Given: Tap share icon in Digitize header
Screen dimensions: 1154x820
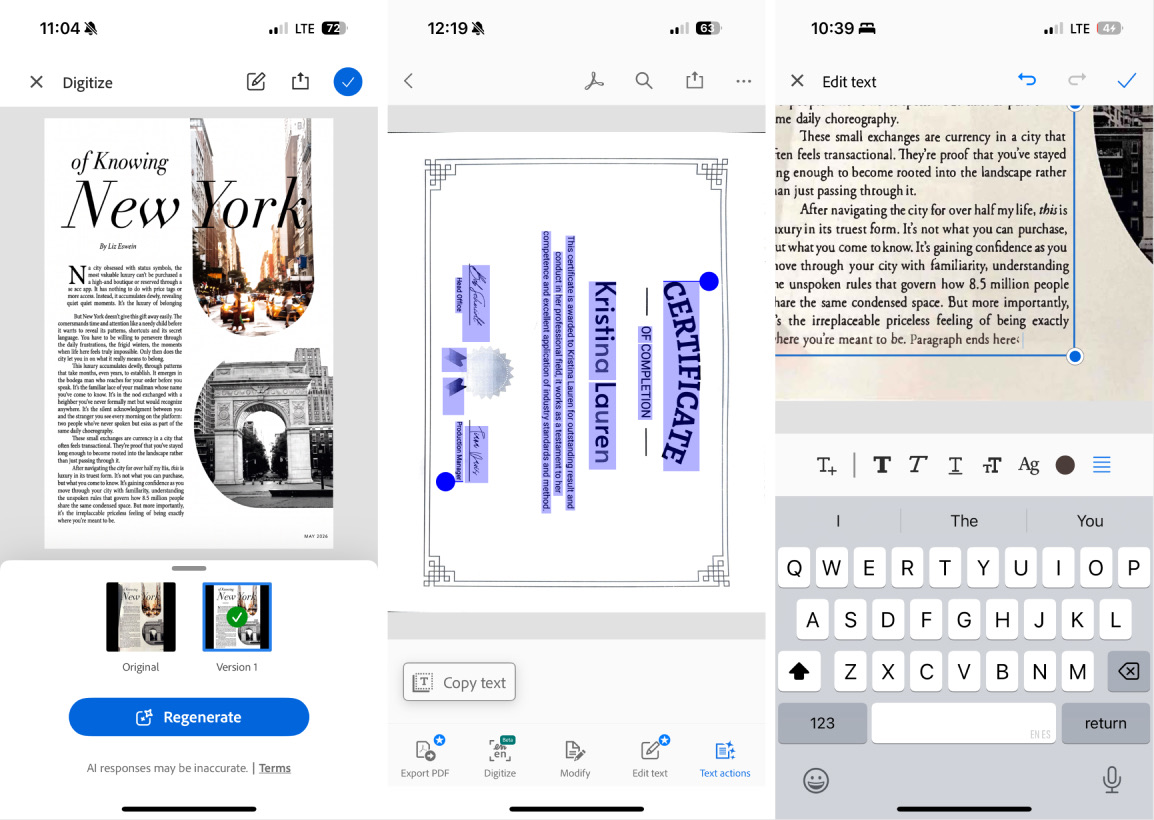Looking at the screenshot, I should pyautogui.click(x=300, y=81).
